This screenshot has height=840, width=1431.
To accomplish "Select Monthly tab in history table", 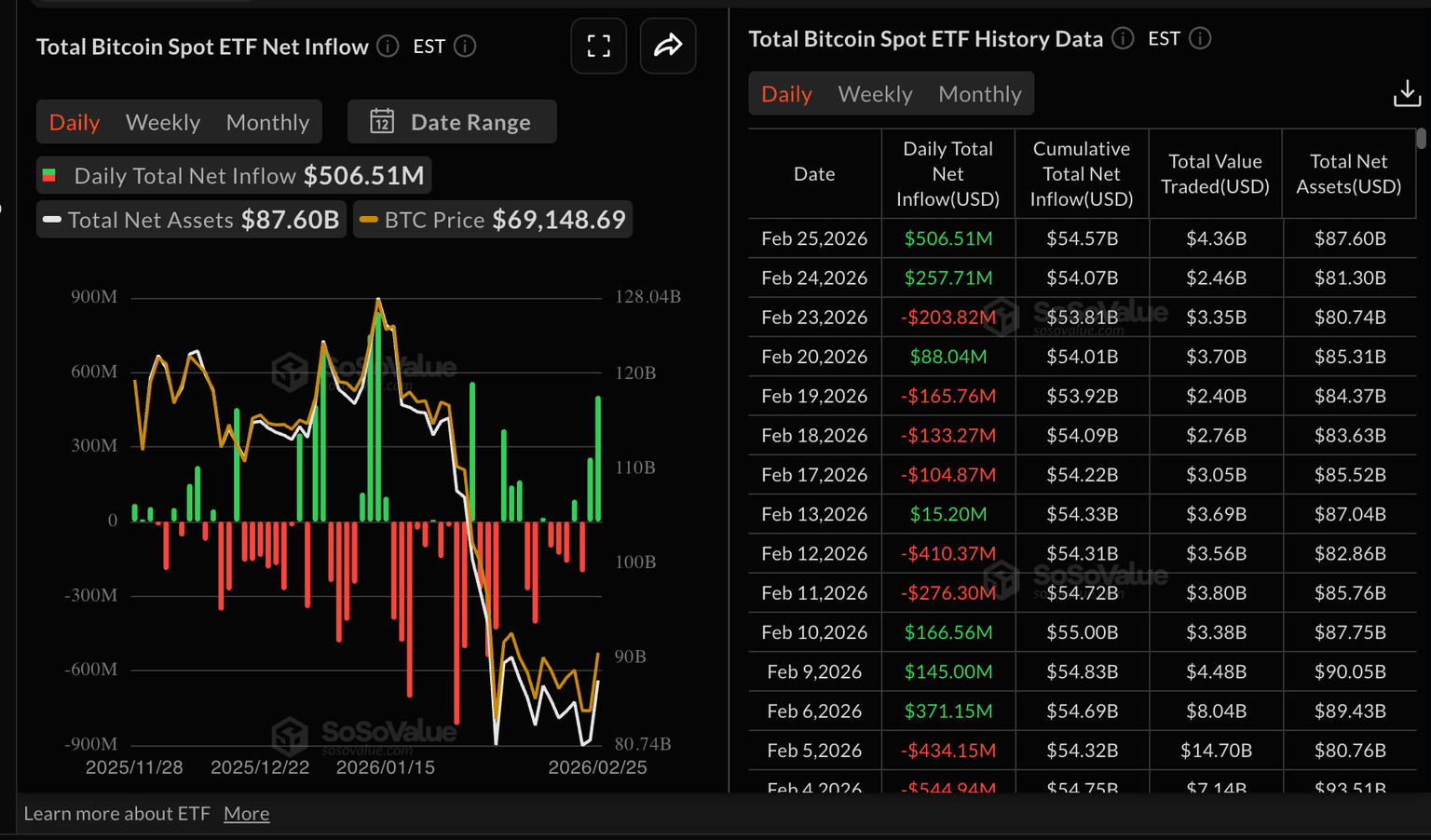I will point(979,94).
